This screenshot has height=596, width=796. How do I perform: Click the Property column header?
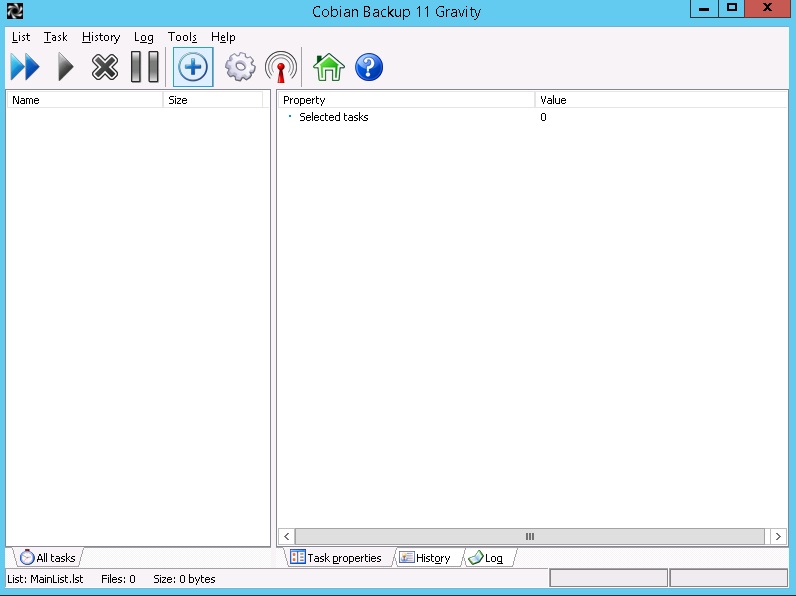[406, 100]
